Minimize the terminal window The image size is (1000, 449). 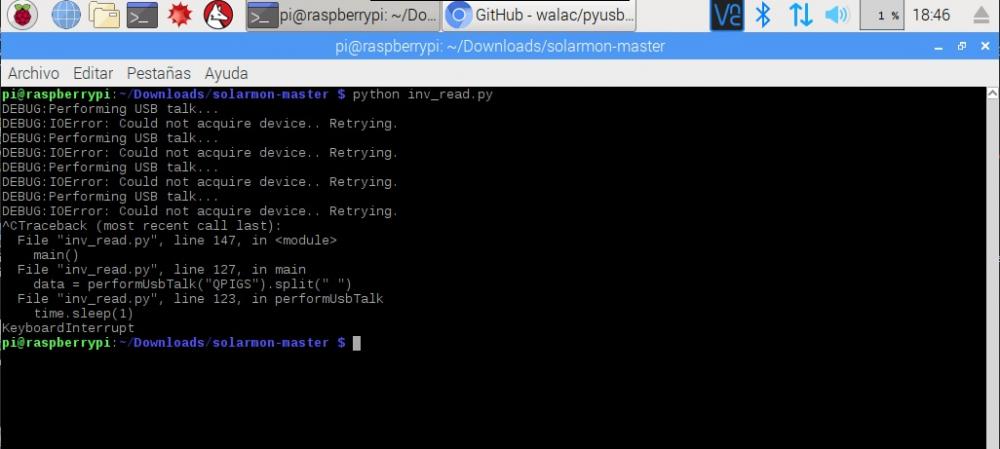point(938,47)
